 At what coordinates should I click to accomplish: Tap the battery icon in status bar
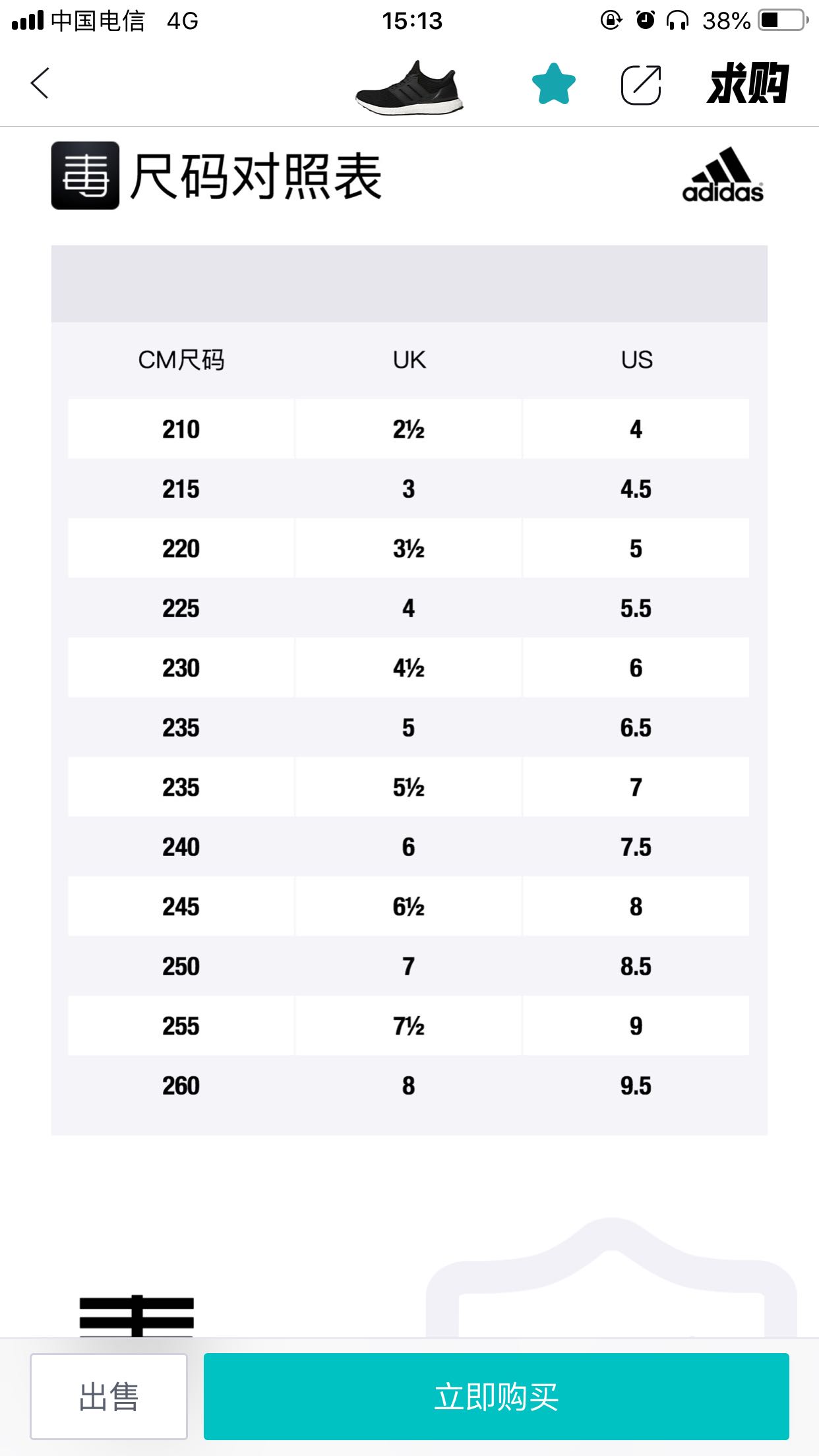783,20
